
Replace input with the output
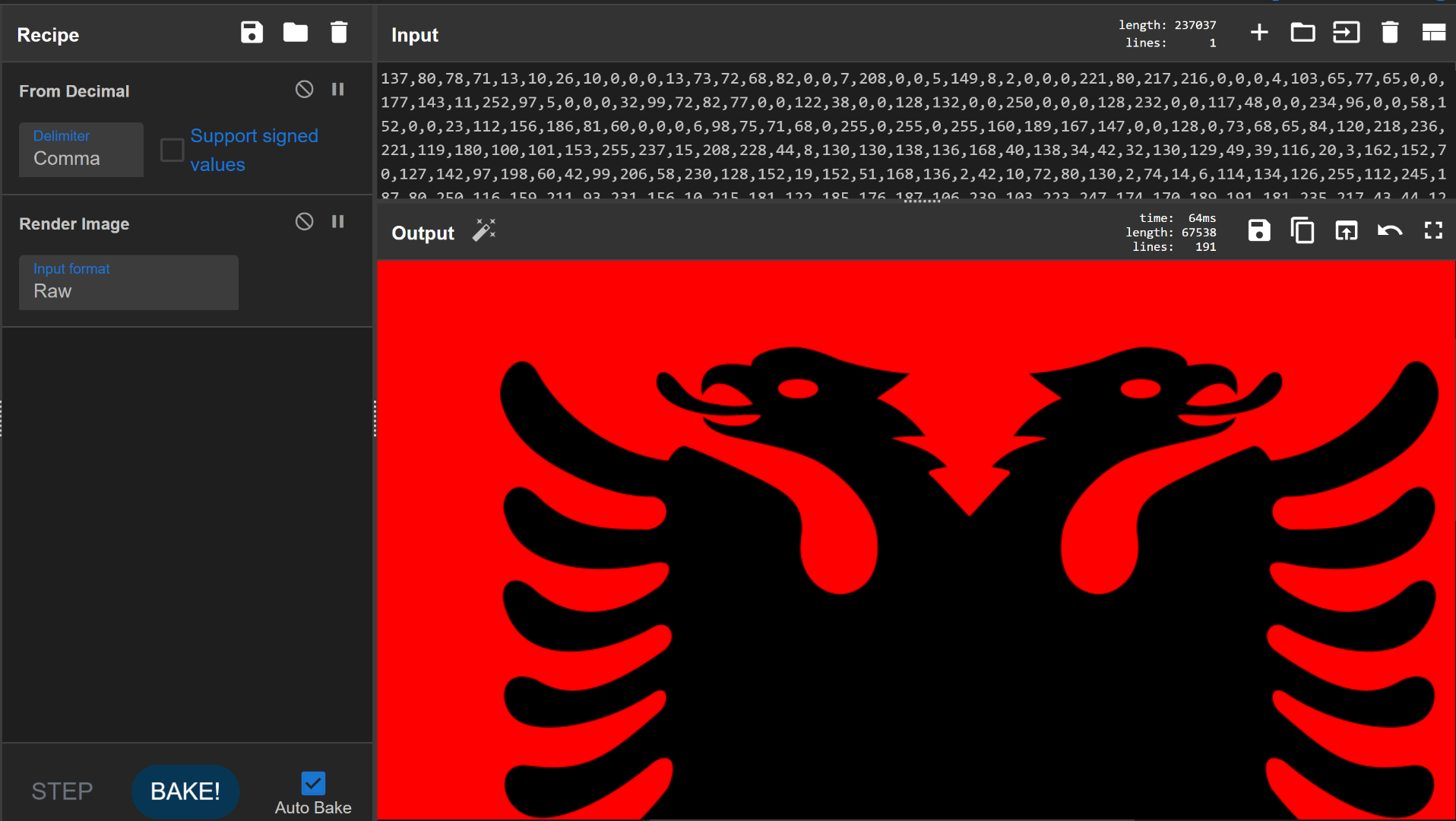[x=1346, y=230]
